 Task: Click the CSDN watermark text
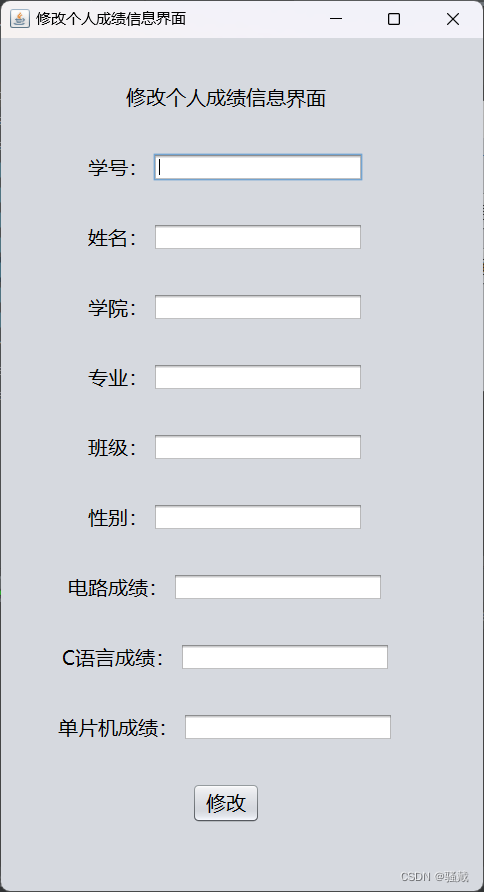point(435,876)
